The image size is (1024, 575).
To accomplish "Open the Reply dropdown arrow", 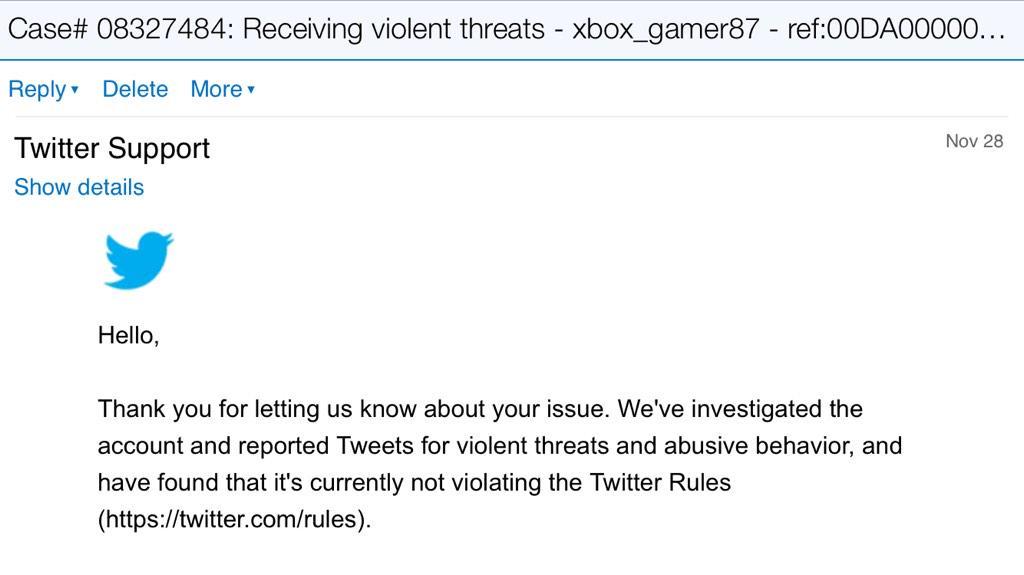I will tap(75, 90).
